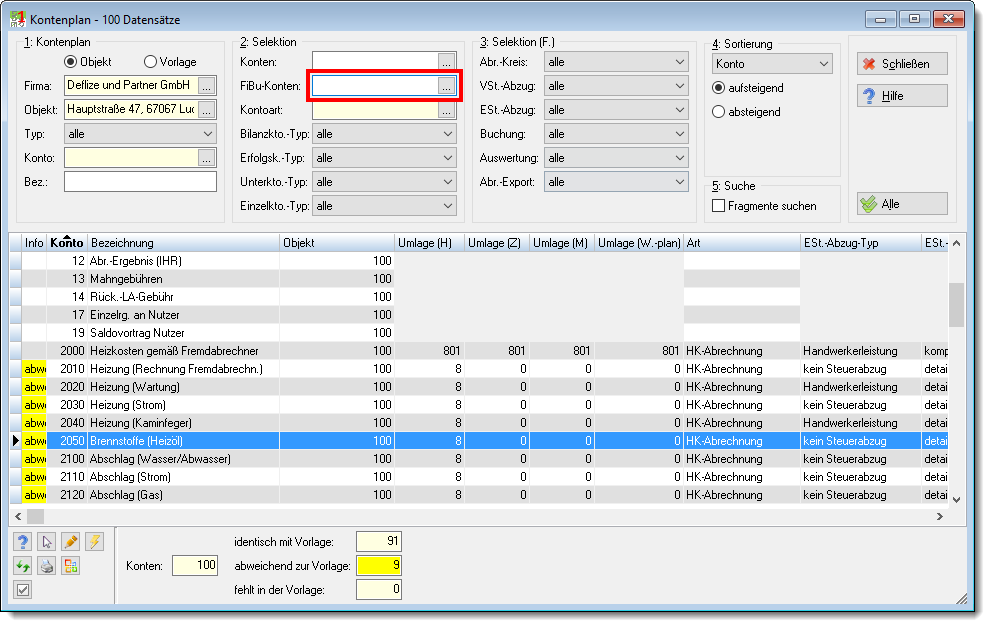
Task: Click the row marker arrow beside 2050
Action: click(x=16, y=441)
